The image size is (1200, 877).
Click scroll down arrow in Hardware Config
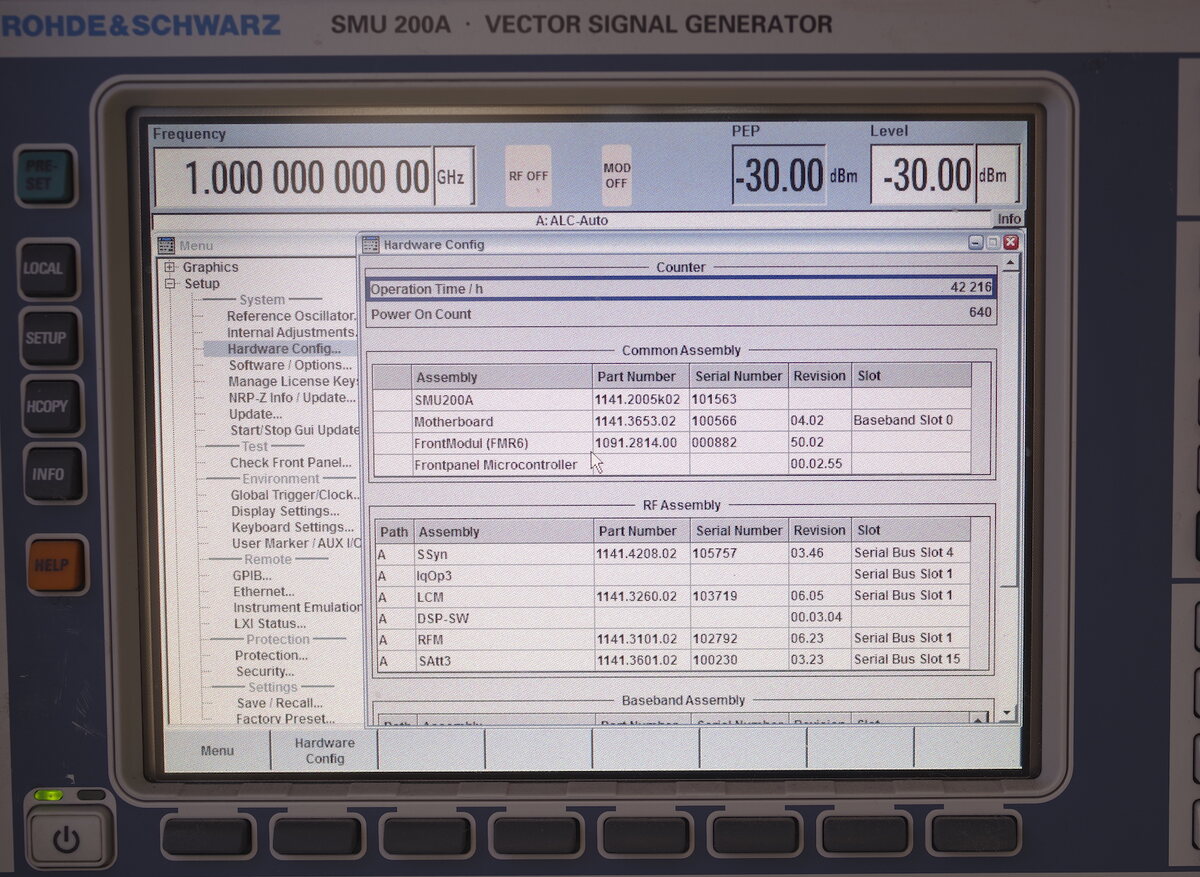click(x=1008, y=713)
